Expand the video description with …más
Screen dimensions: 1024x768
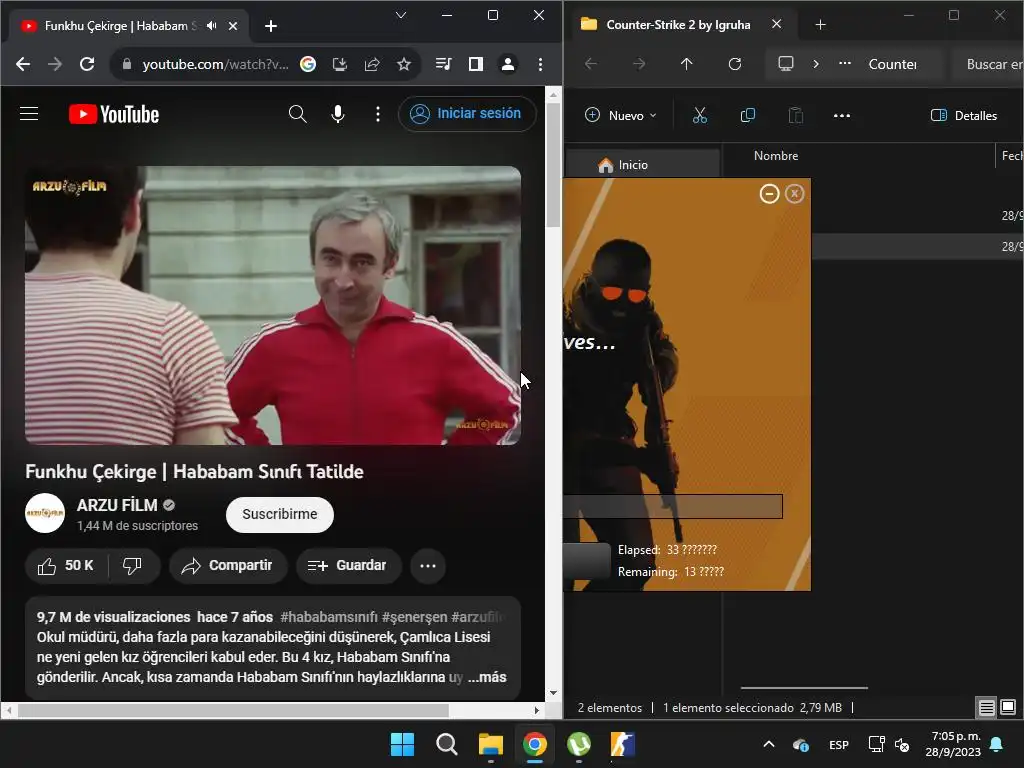coord(488,677)
